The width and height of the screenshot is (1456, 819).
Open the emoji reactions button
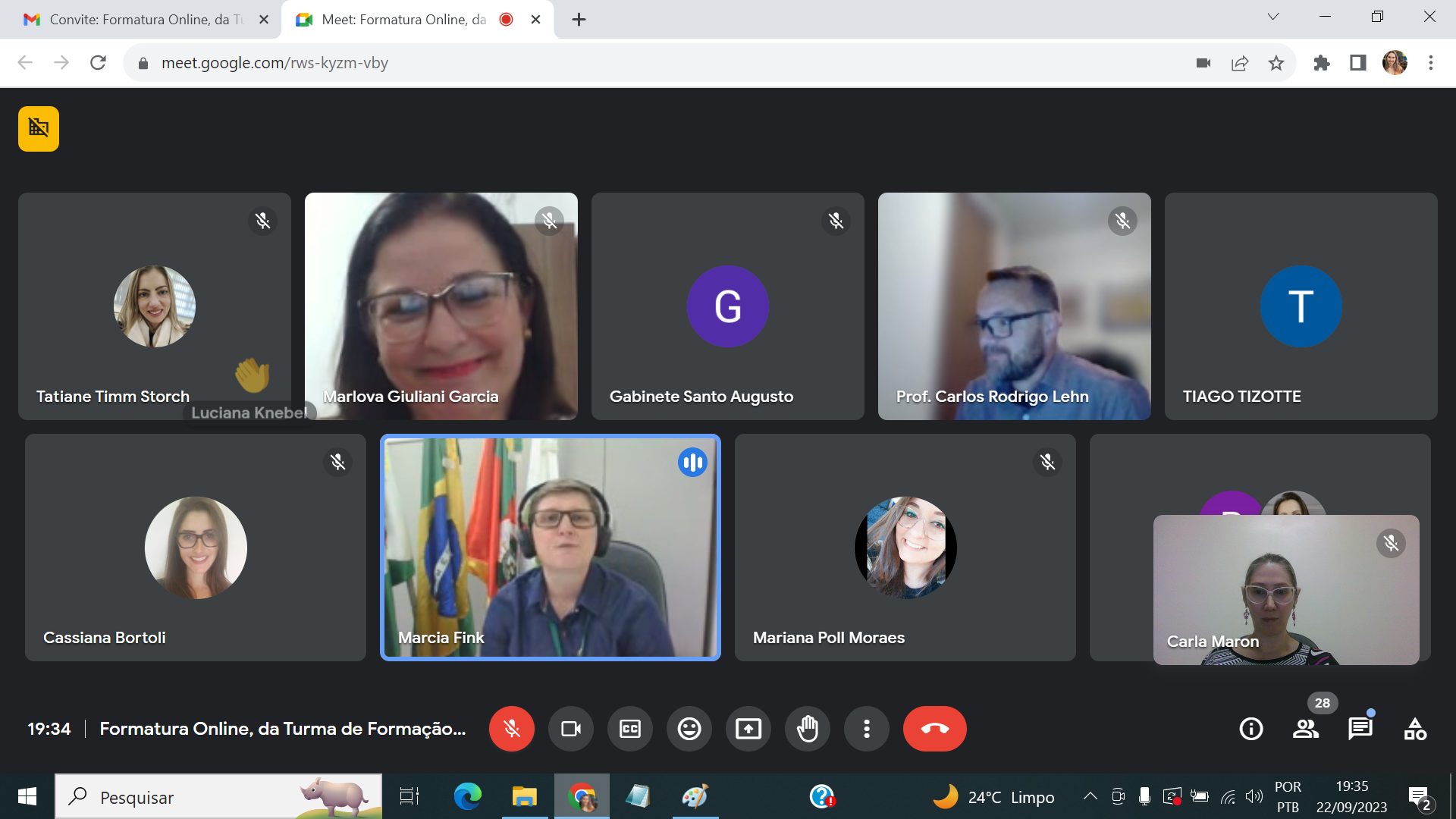point(689,729)
